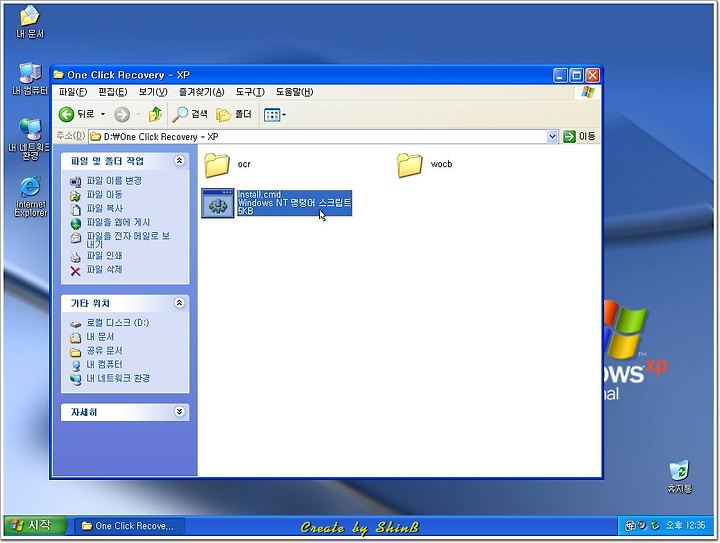
Task: Click the One Click Recove... taskbar button
Action: point(129,526)
